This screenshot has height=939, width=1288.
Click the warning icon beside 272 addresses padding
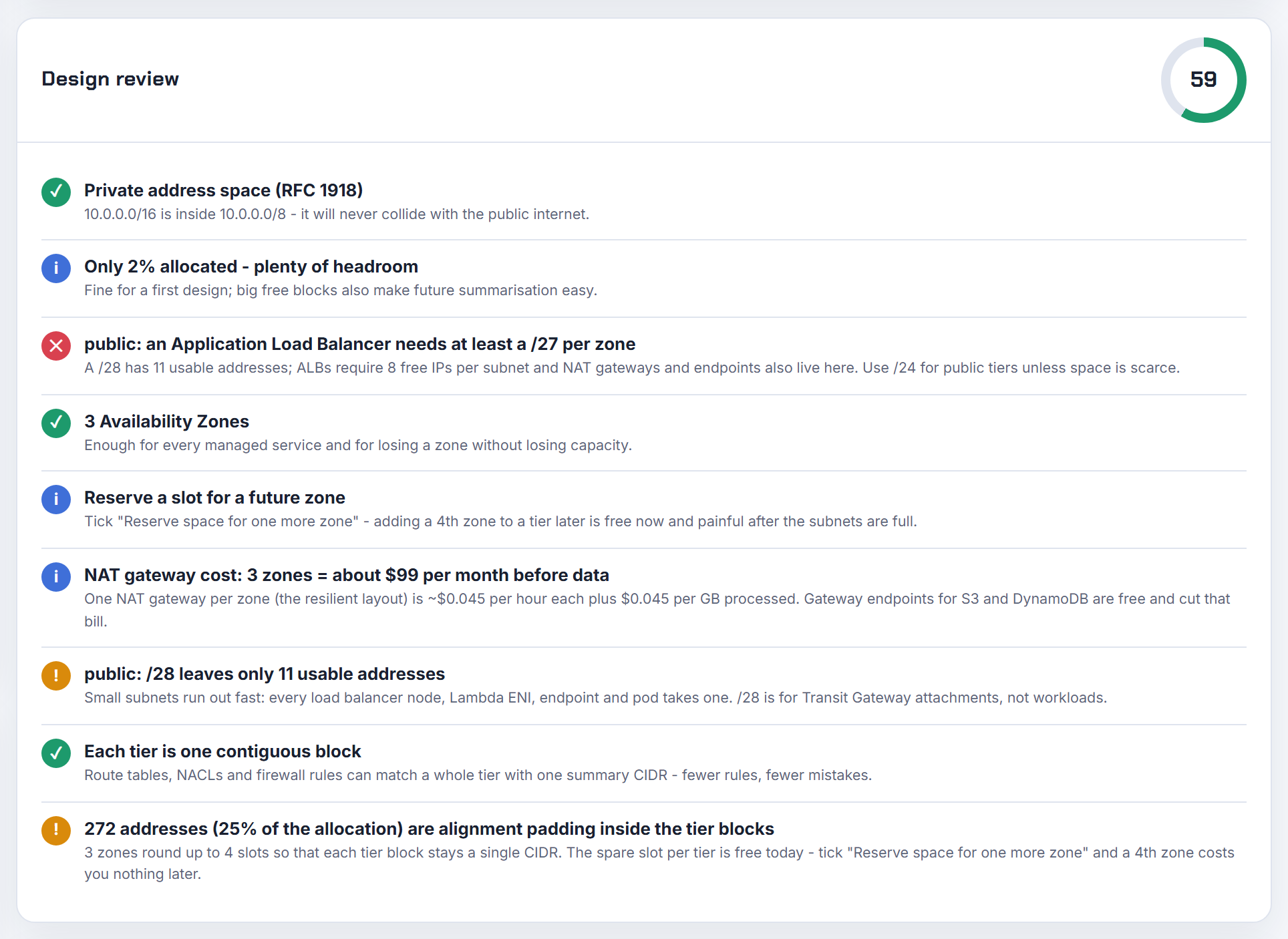click(x=56, y=831)
